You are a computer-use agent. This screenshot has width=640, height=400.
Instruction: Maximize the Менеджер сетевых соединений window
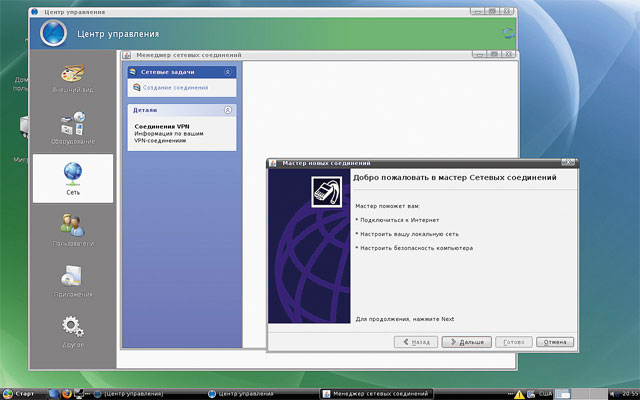point(494,54)
